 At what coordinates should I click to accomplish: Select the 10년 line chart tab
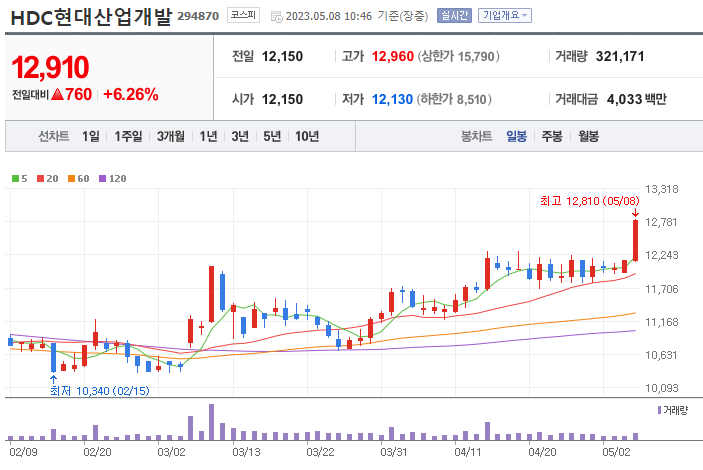click(x=307, y=136)
